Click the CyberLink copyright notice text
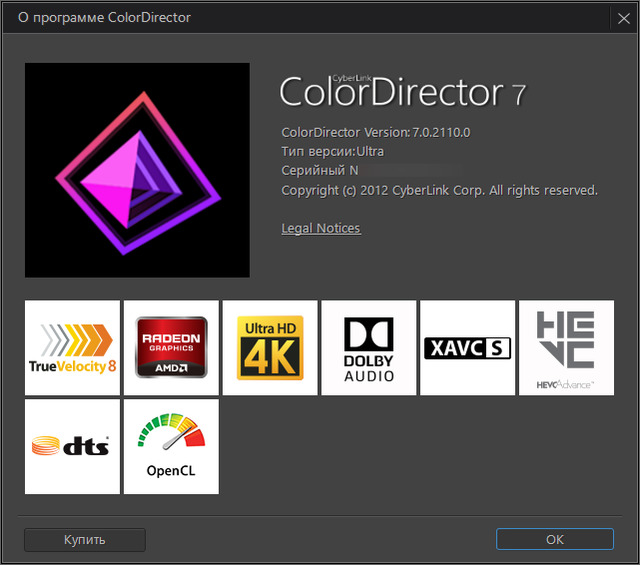Screen dimensions: 640x565 pyautogui.click(x=439, y=190)
